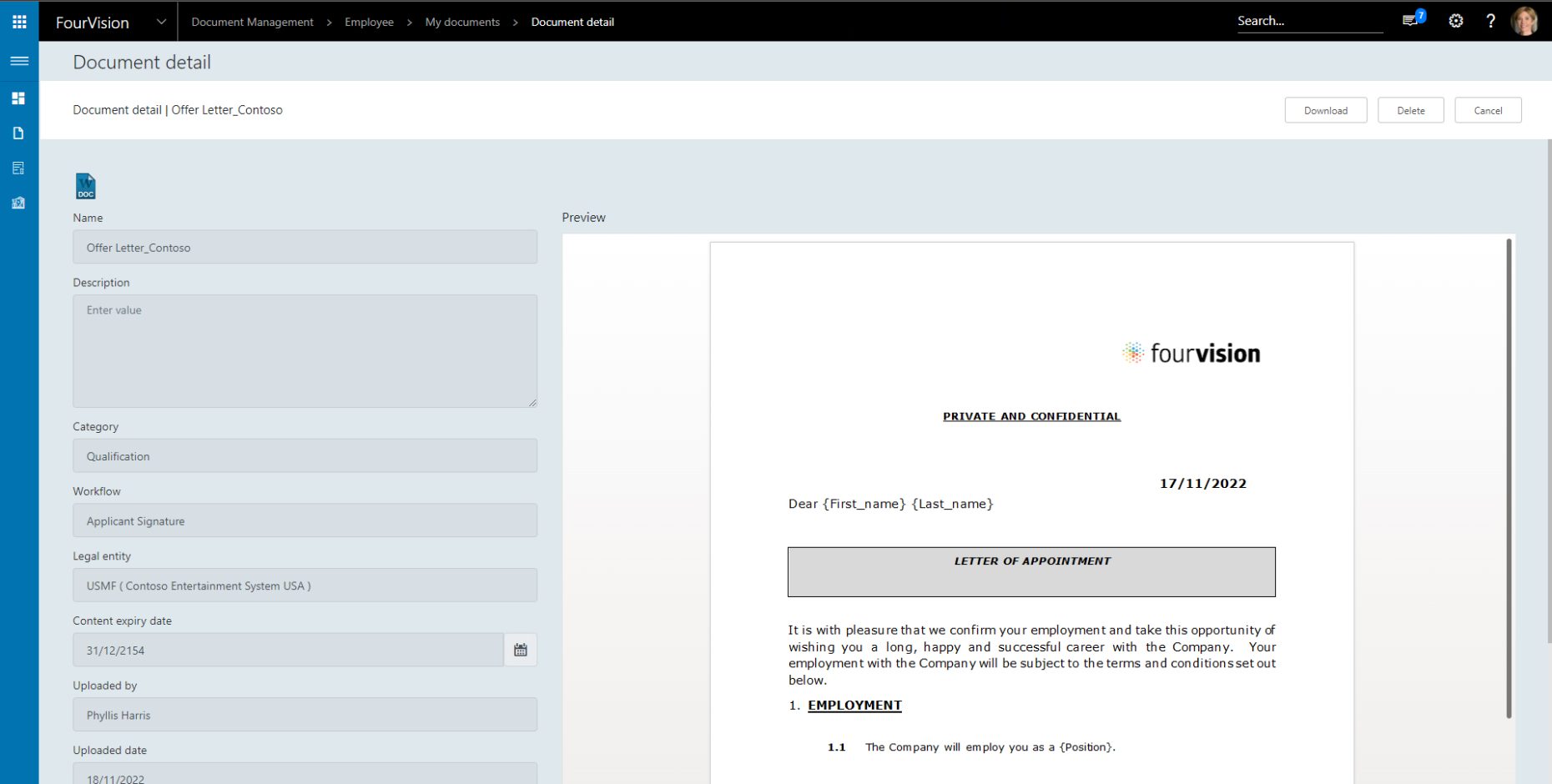
Task: Navigate to My documents via breadcrumb
Action: click(462, 22)
